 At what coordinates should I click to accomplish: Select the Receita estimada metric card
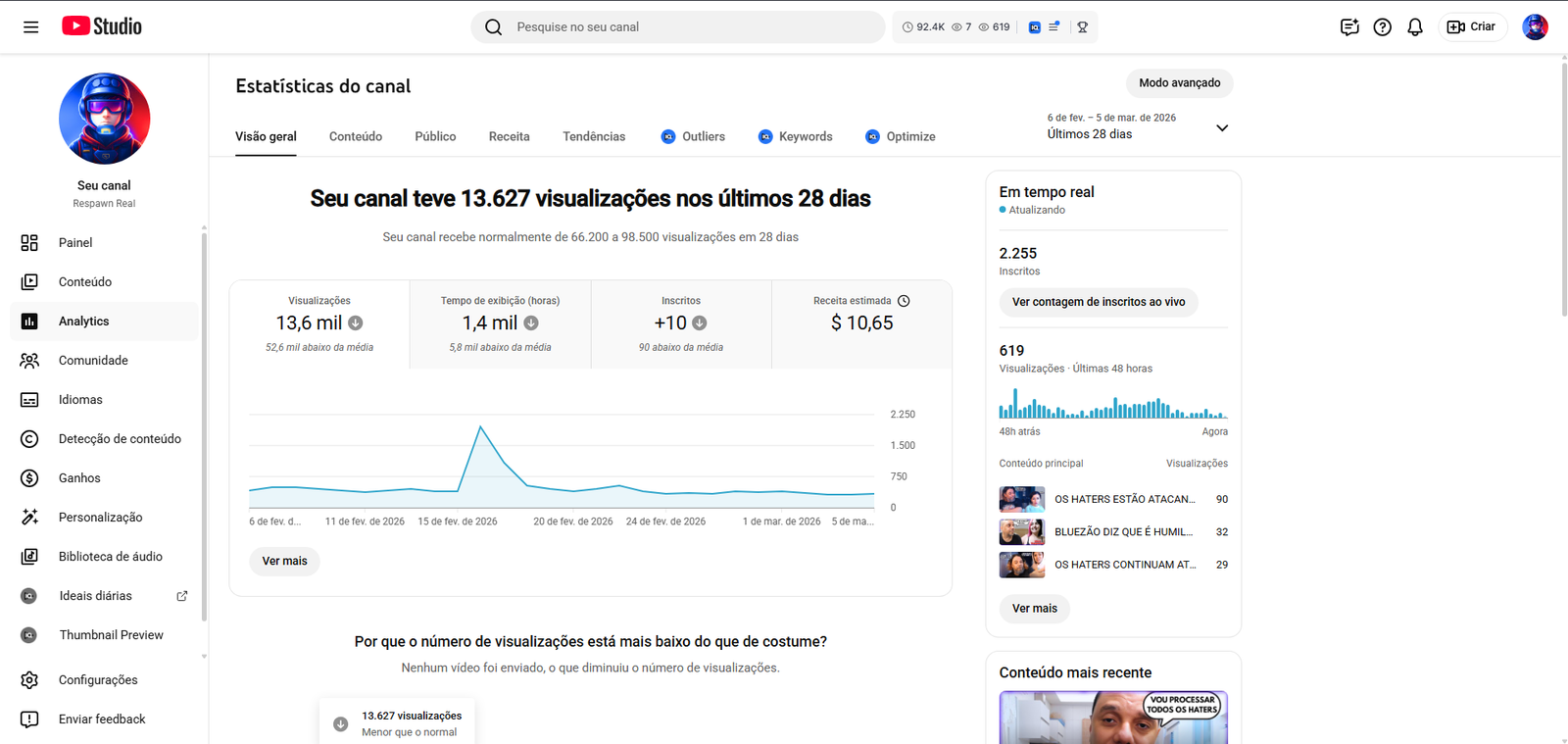(862, 324)
